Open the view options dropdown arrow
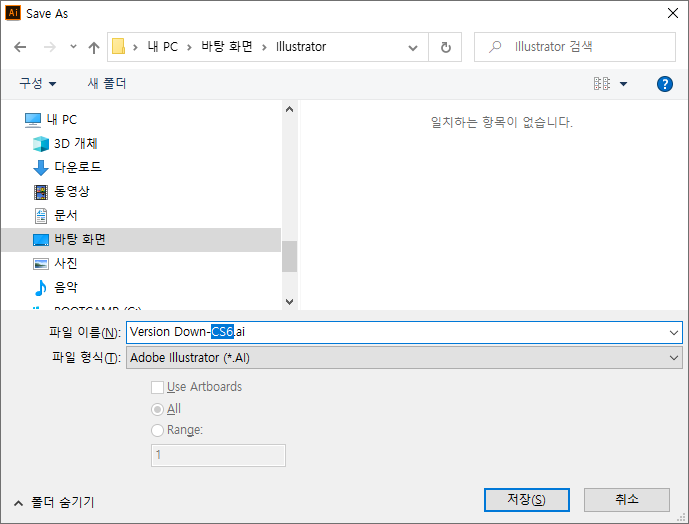The height and width of the screenshot is (524, 689). pos(624,84)
